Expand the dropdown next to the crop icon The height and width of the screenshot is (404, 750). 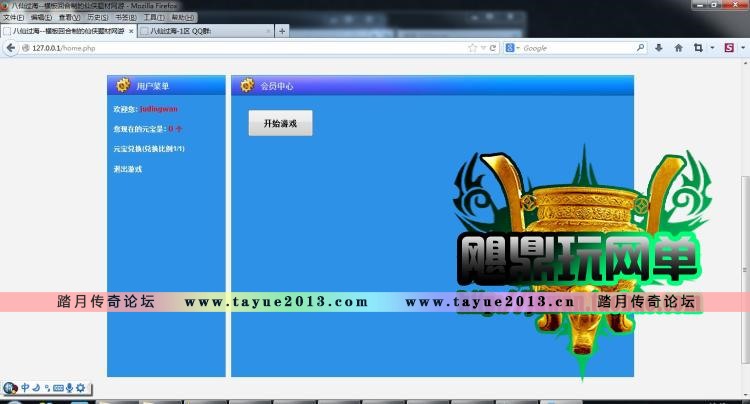(x=712, y=47)
